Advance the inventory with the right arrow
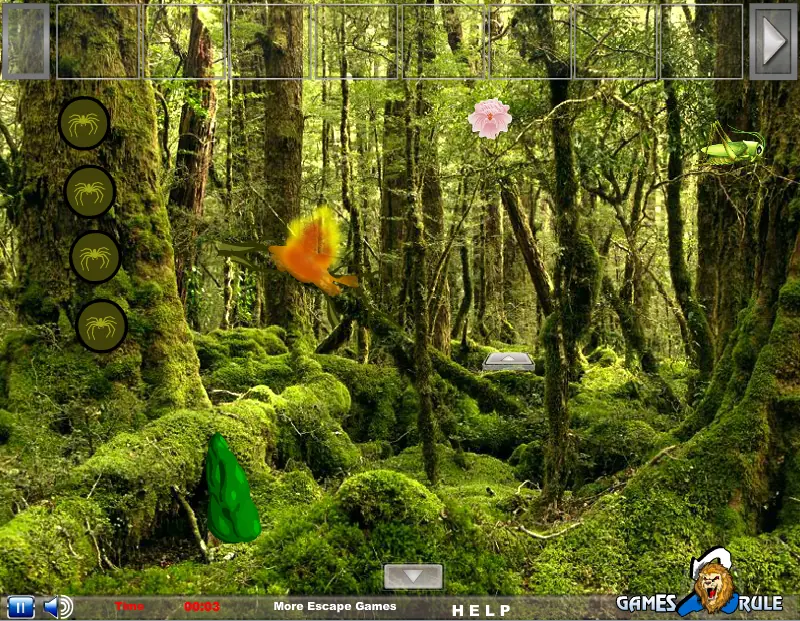This screenshot has width=800, height=621. [x=773, y=41]
